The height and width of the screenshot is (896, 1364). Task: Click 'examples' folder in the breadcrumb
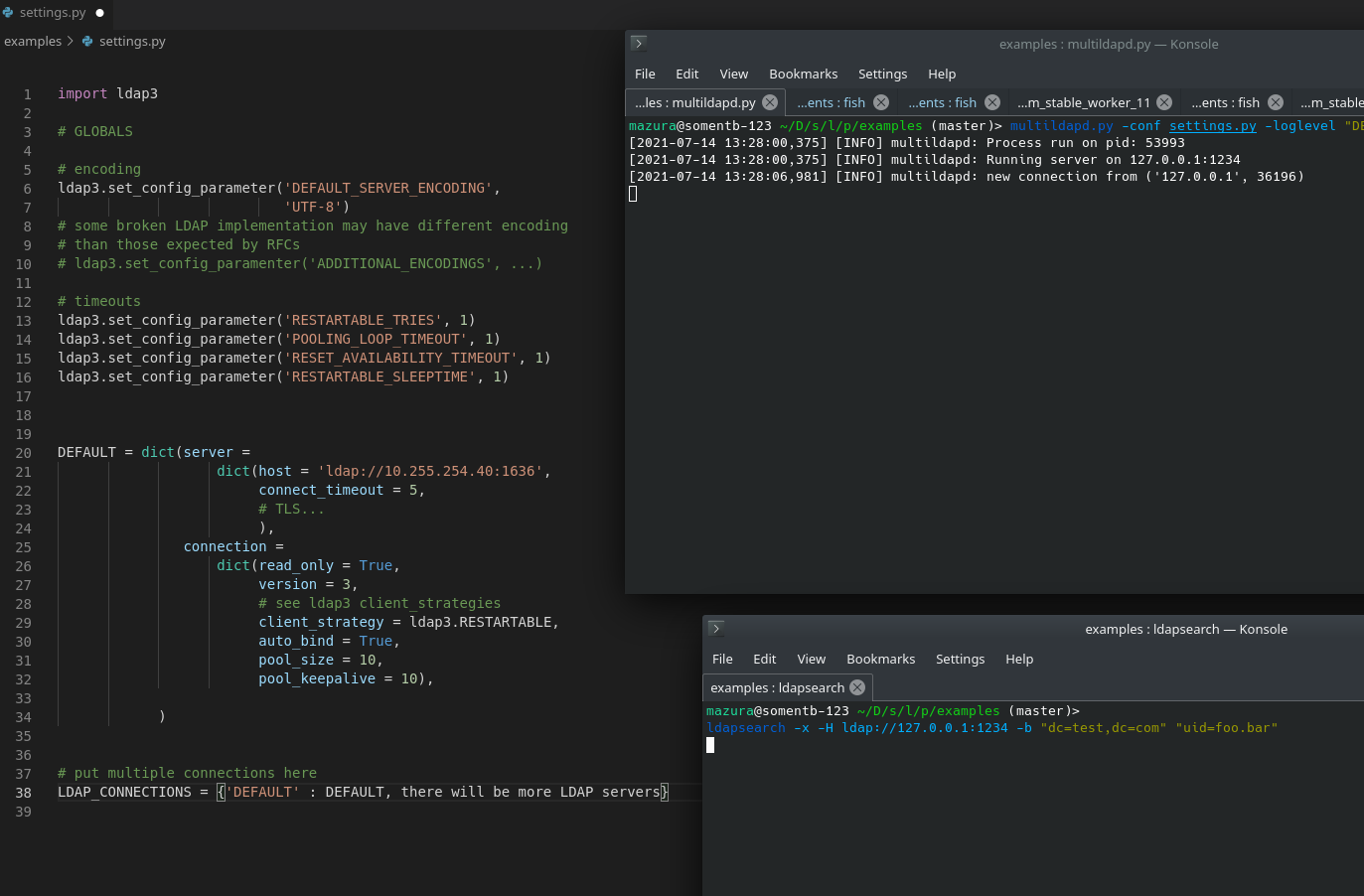[x=33, y=42]
